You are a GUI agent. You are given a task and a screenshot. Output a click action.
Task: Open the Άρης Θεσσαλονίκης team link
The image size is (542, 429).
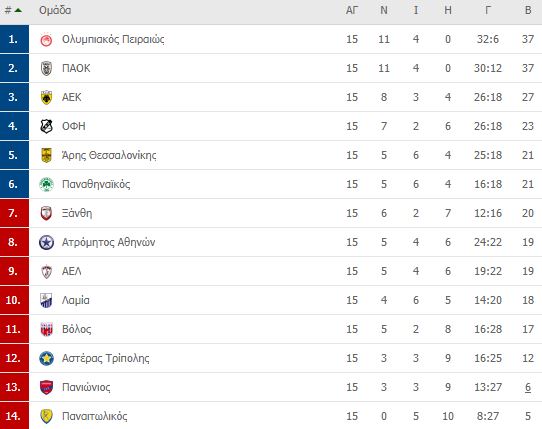point(109,155)
